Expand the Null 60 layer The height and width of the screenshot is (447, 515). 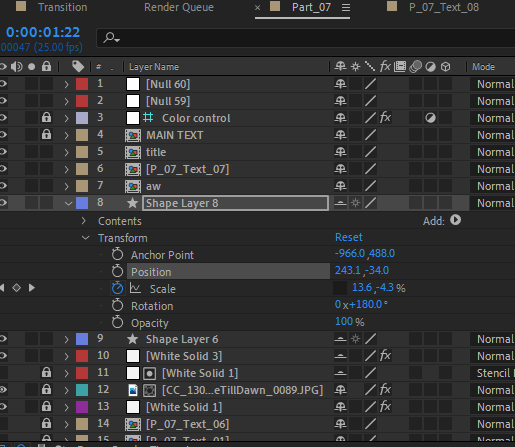[x=66, y=84]
